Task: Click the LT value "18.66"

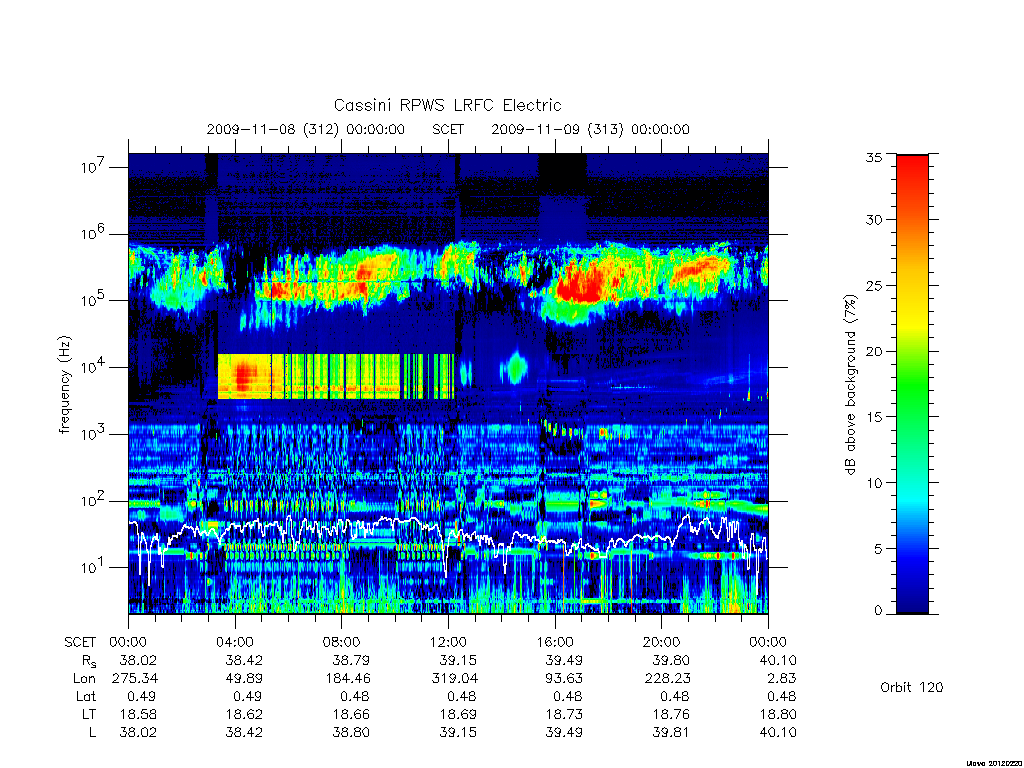Action: click(x=351, y=714)
